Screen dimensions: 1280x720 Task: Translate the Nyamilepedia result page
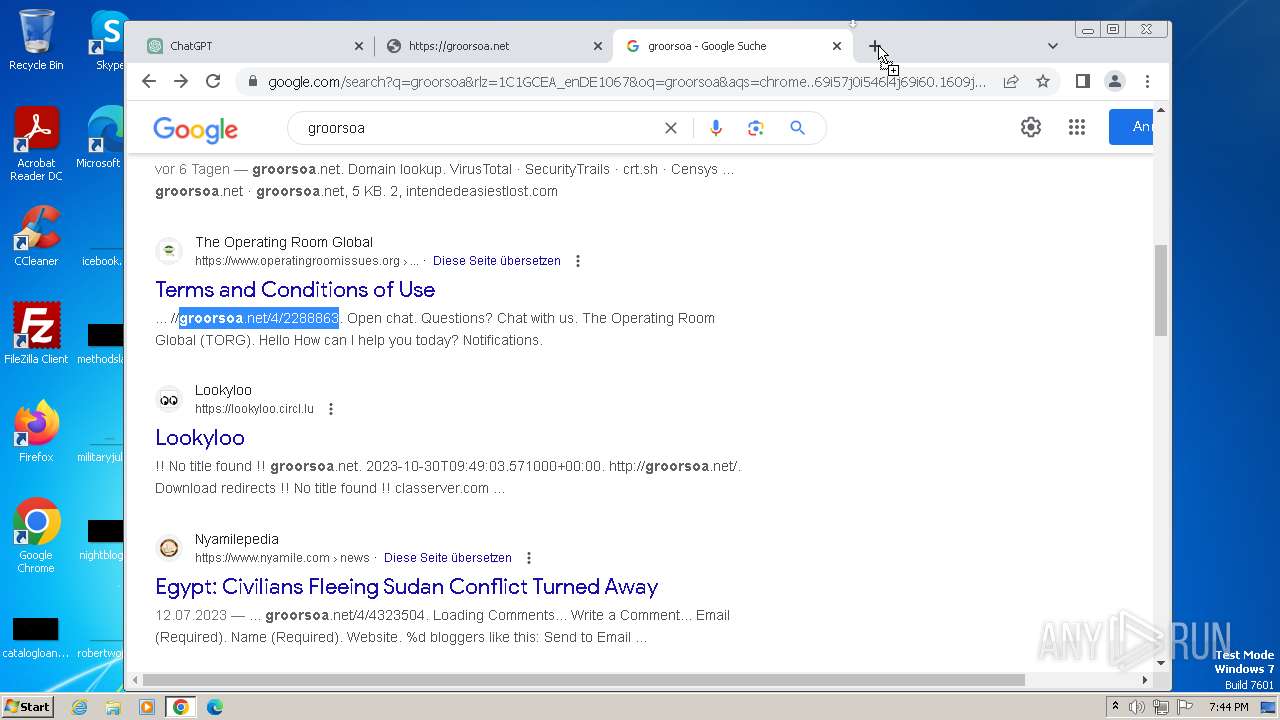[x=448, y=558]
